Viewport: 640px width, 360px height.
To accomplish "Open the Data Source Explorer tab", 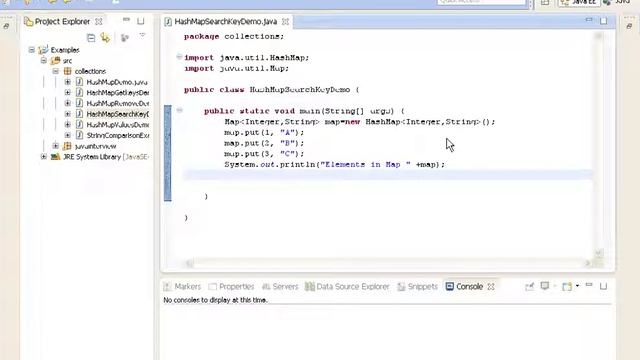I will (x=347, y=287).
